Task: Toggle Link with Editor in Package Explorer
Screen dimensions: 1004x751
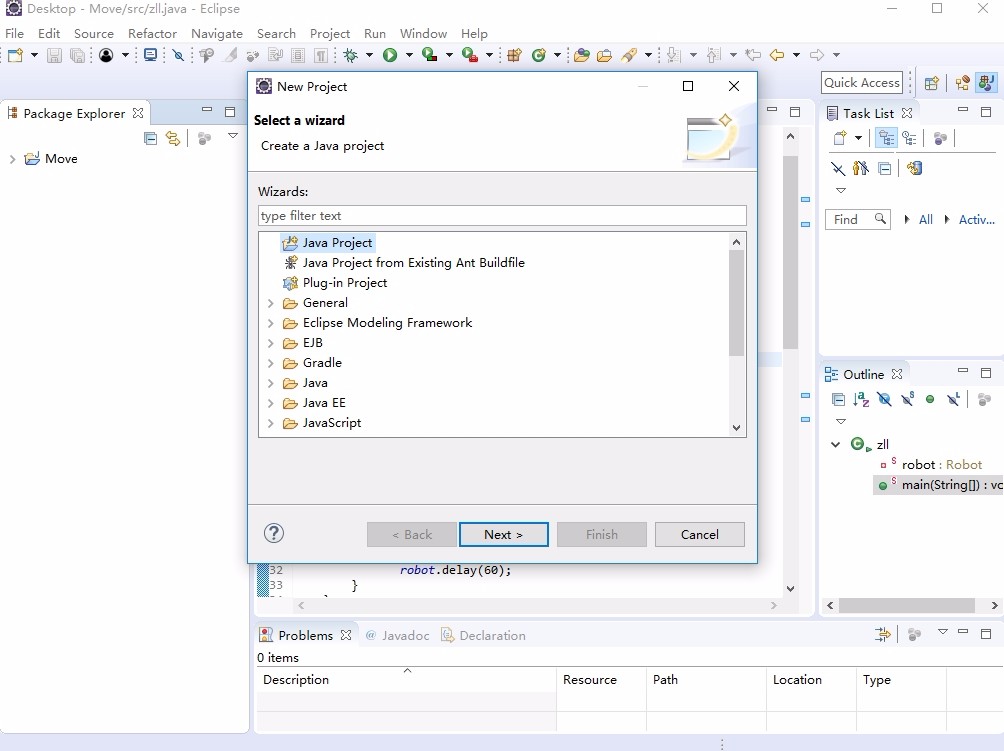Action: tap(173, 138)
